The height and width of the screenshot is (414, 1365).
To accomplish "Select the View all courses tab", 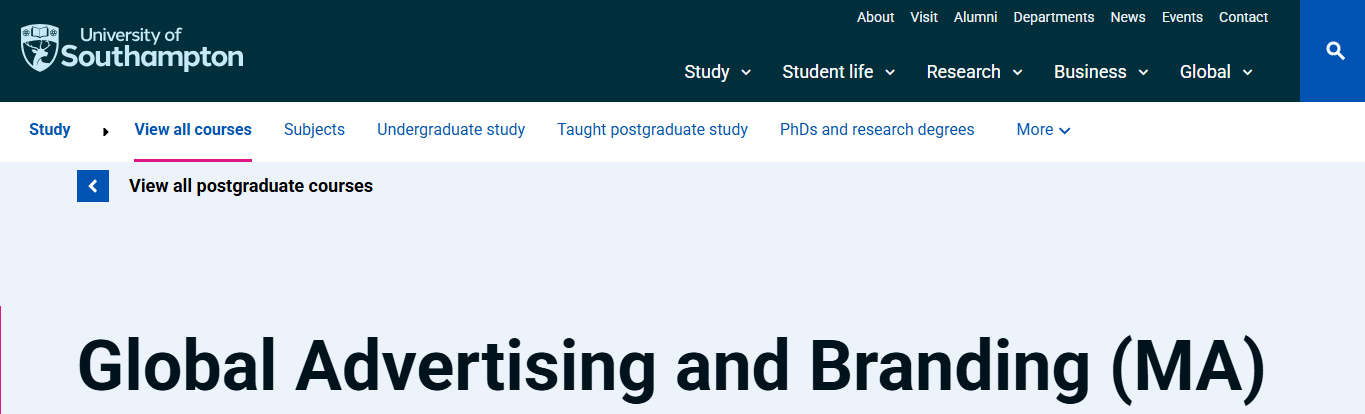I will [193, 130].
